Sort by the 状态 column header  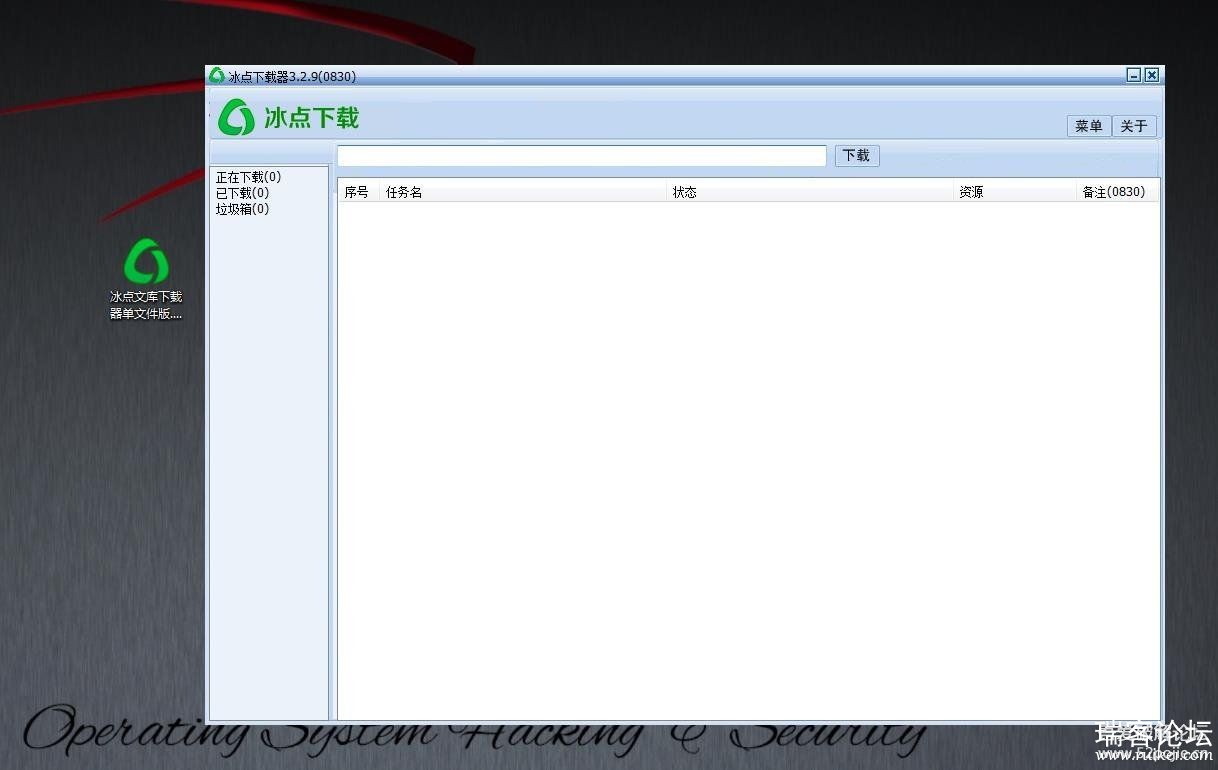pos(810,192)
